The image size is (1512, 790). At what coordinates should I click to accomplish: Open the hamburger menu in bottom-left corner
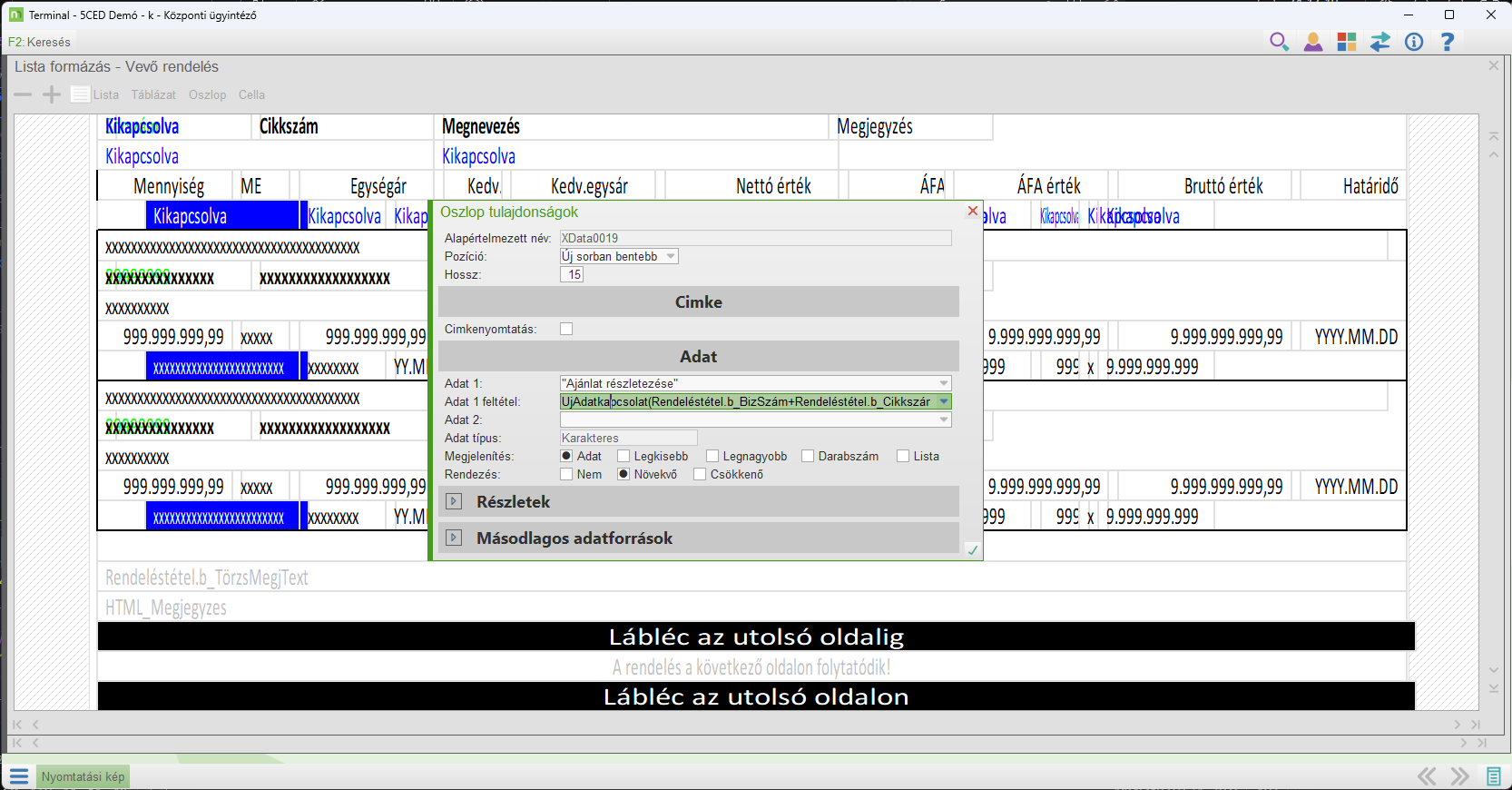(19, 776)
